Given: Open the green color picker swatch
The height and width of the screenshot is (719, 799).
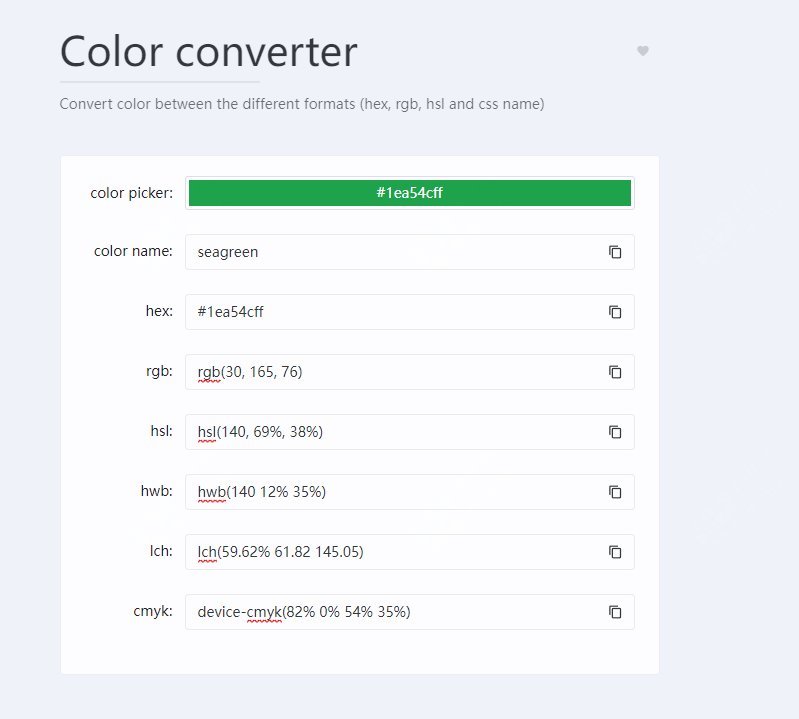Looking at the screenshot, I should click(409, 193).
